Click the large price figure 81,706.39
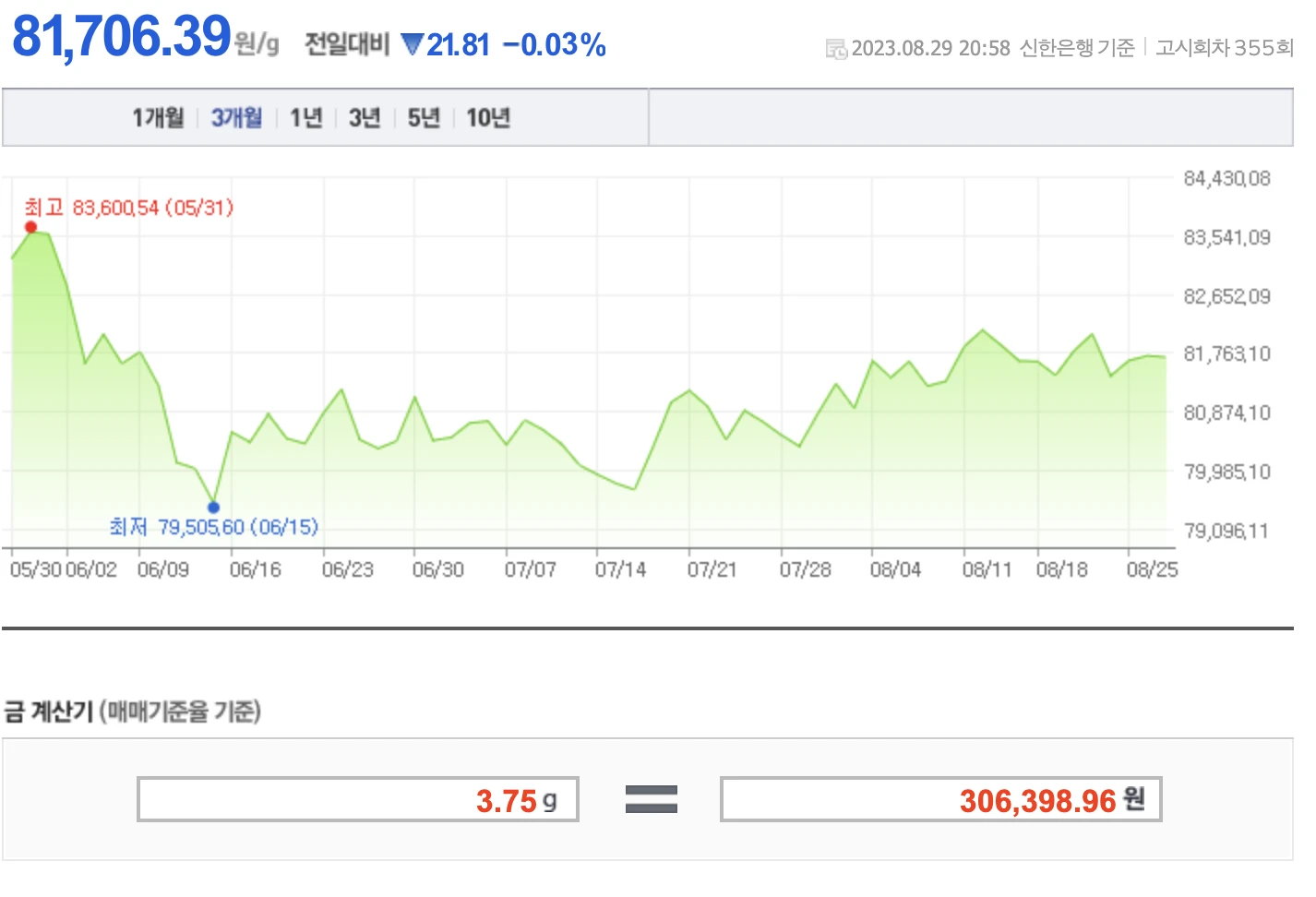 click(120, 37)
